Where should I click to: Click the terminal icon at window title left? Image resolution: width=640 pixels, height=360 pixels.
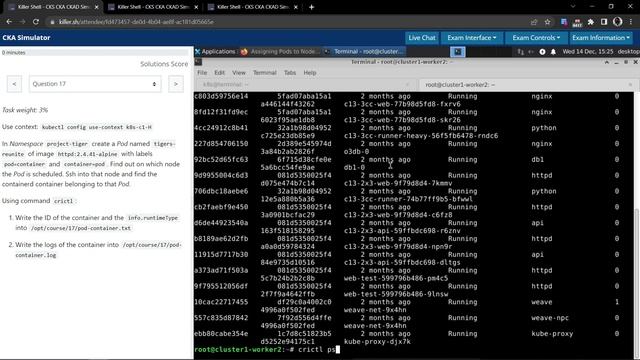pos(198,62)
